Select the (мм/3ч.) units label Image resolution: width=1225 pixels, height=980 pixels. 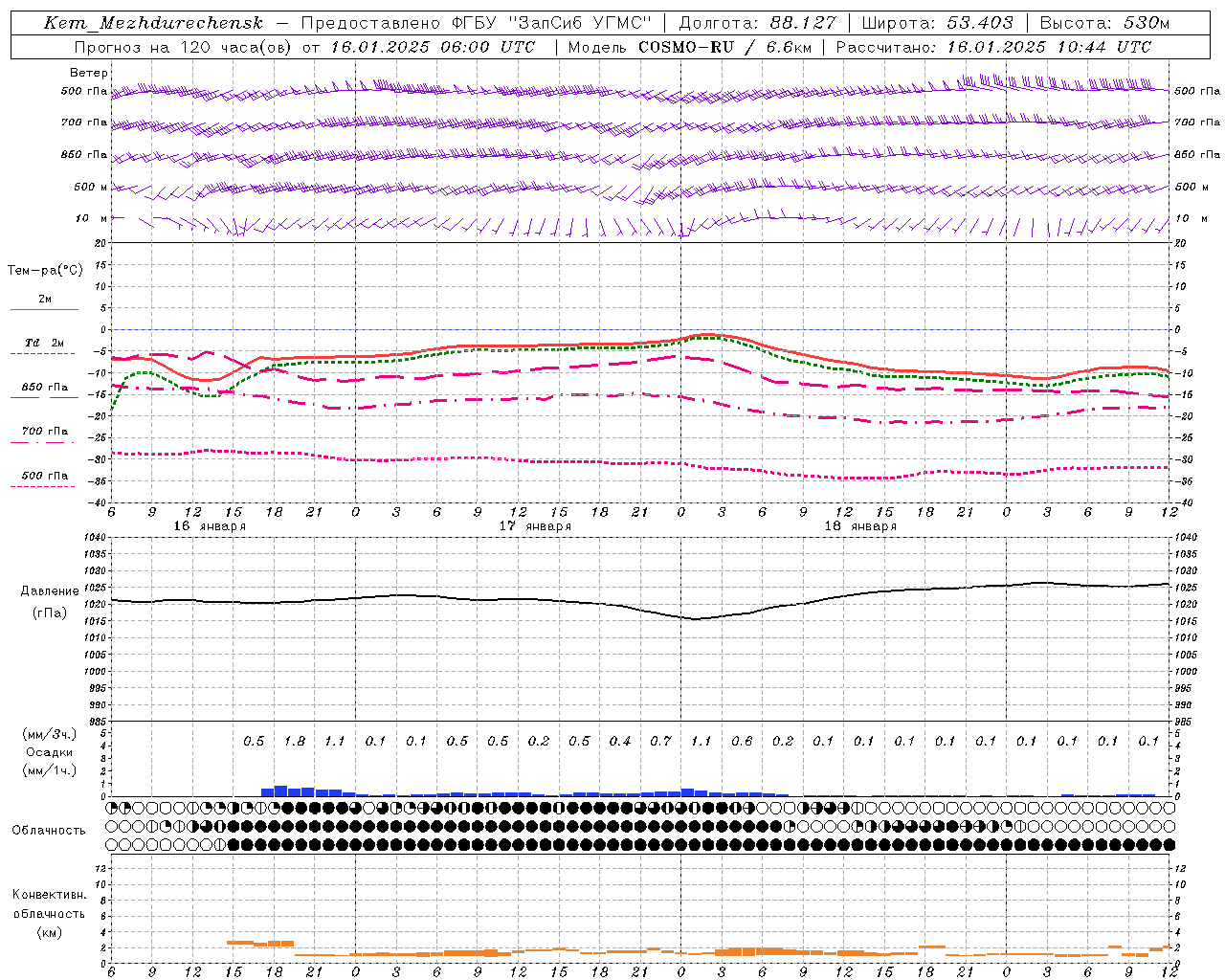point(50,734)
